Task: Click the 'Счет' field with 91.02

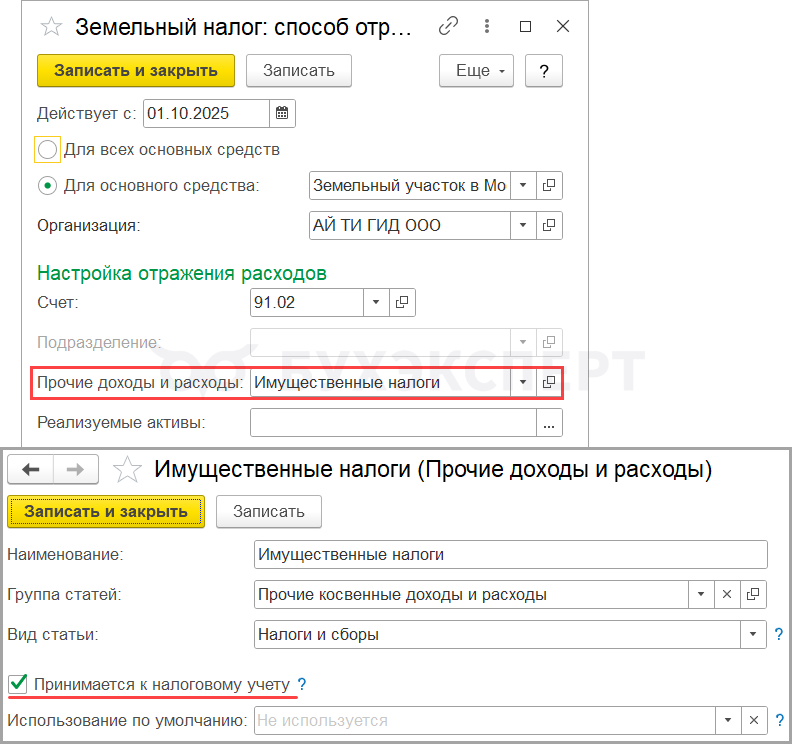Action: [x=307, y=303]
